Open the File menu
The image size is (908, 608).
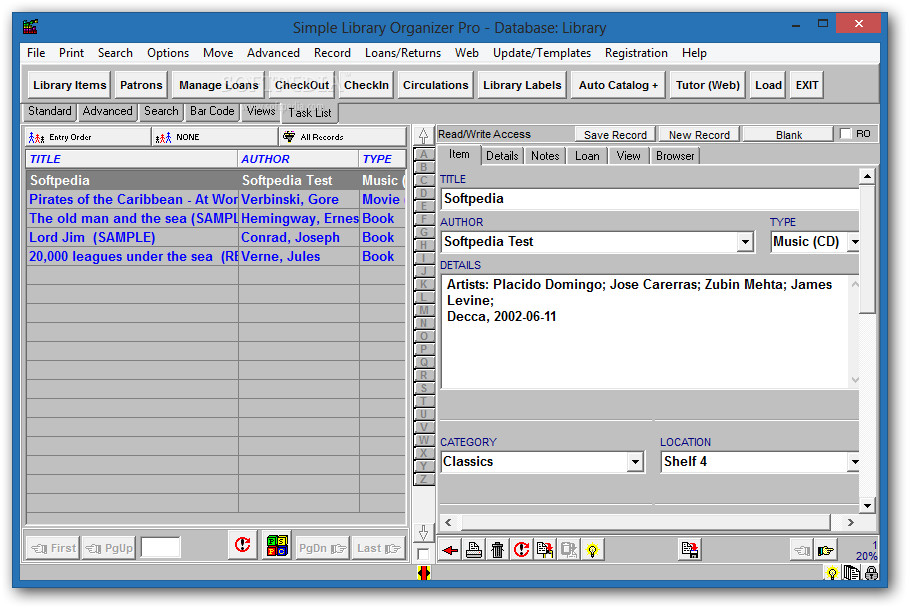pyautogui.click(x=36, y=53)
